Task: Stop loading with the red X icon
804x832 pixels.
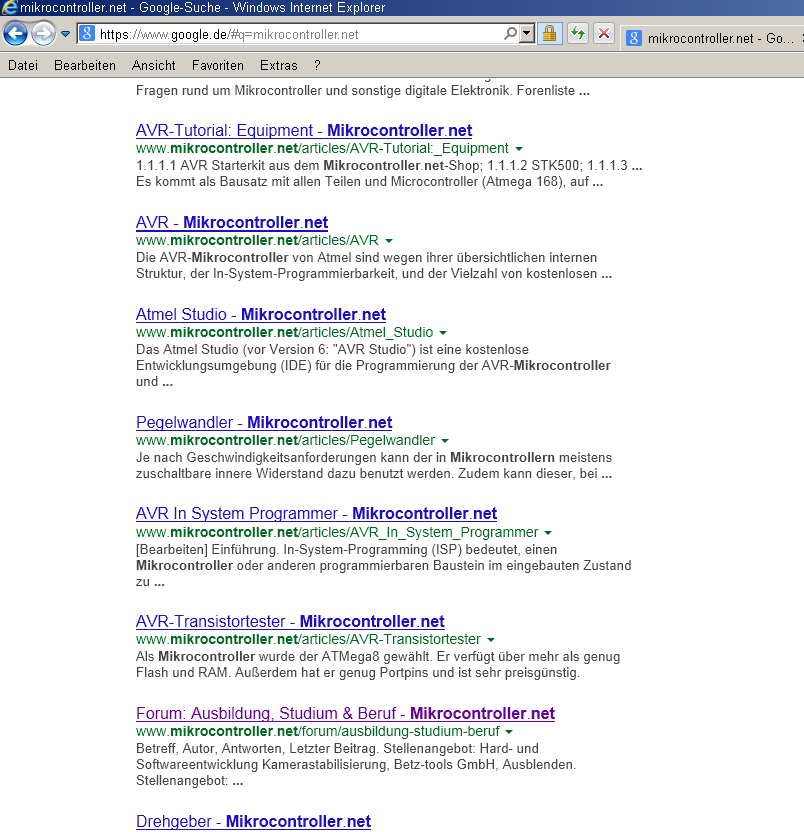Action: point(603,34)
